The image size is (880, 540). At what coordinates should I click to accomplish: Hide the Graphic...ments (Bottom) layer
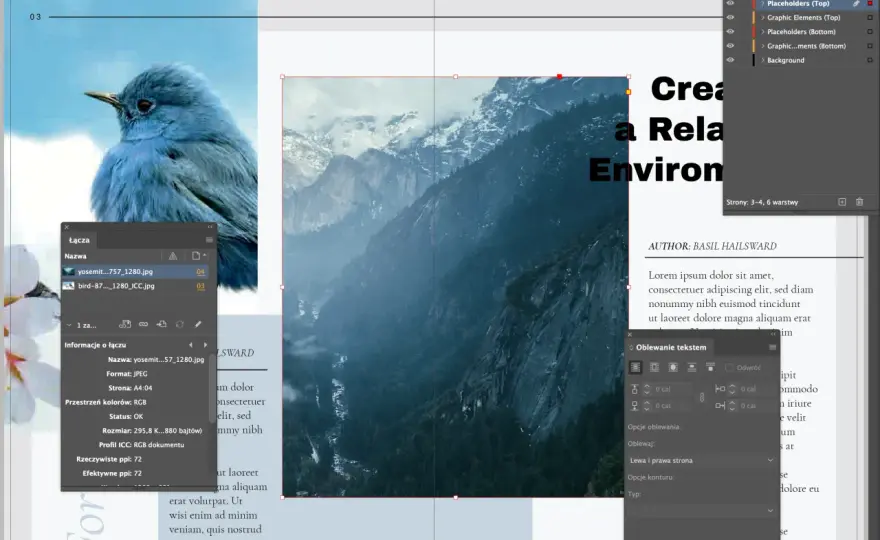click(x=730, y=46)
